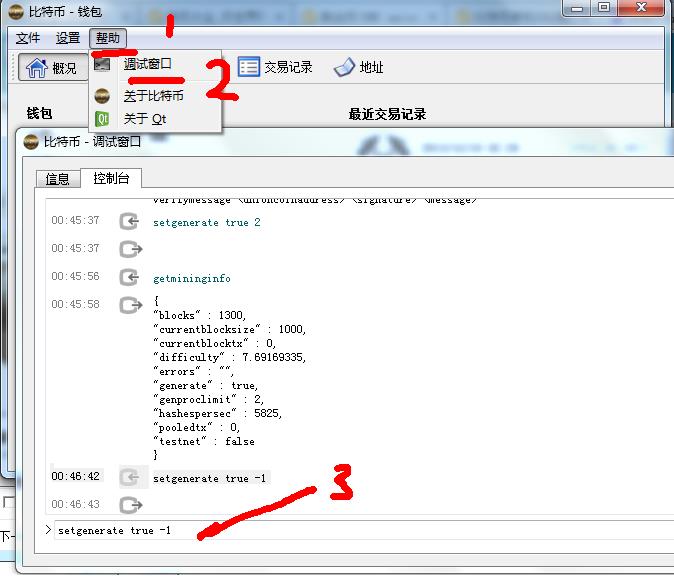Click the 帮助 menu

coord(108,38)
